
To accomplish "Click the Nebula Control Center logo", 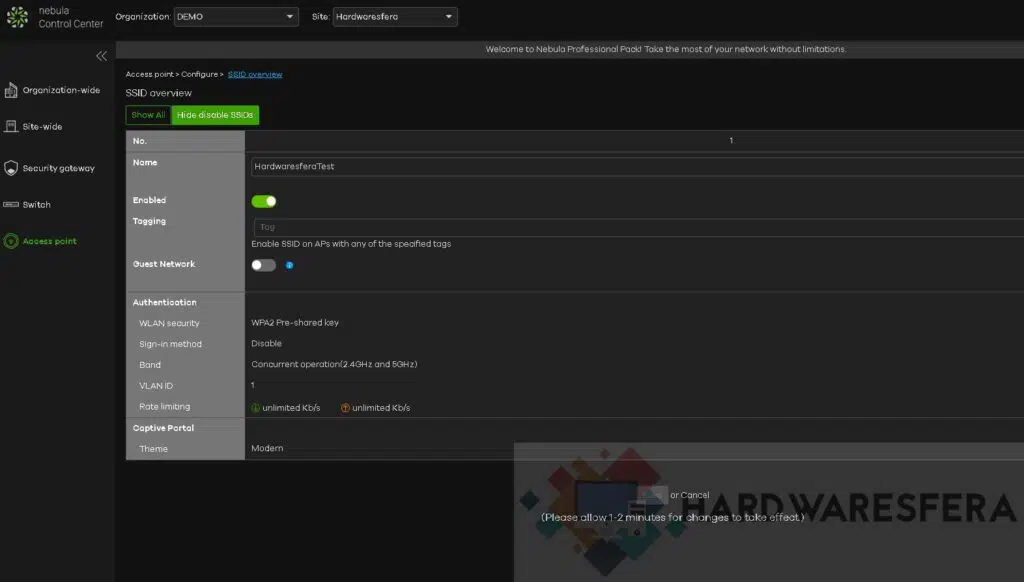I will pos(18,17).
